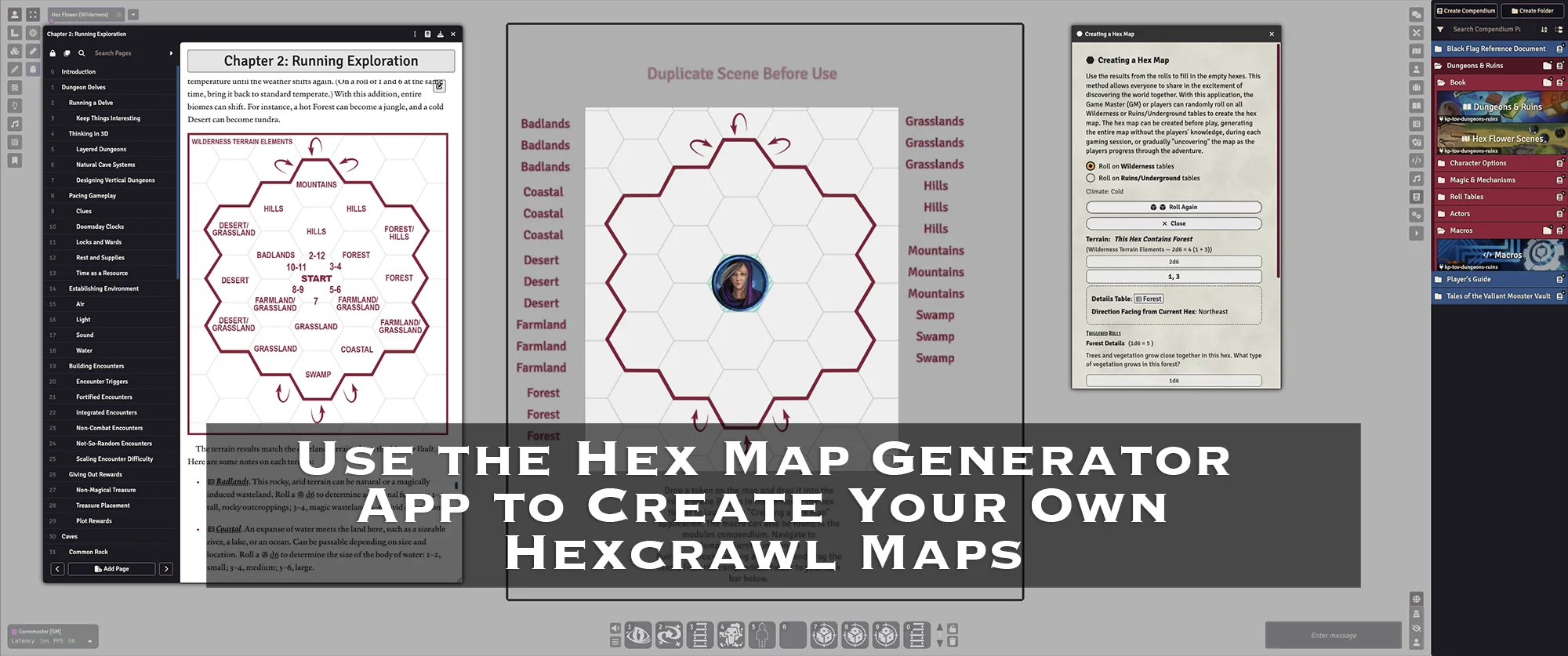Open the Measurement templates tool
Screen dimensions: 1568x656
coord(14,33)
